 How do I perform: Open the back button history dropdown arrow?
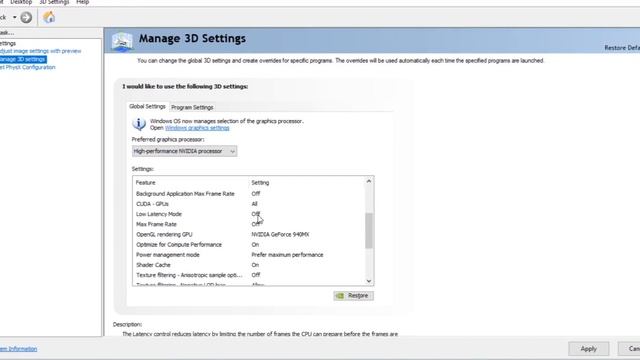click(x=15, y=18)
